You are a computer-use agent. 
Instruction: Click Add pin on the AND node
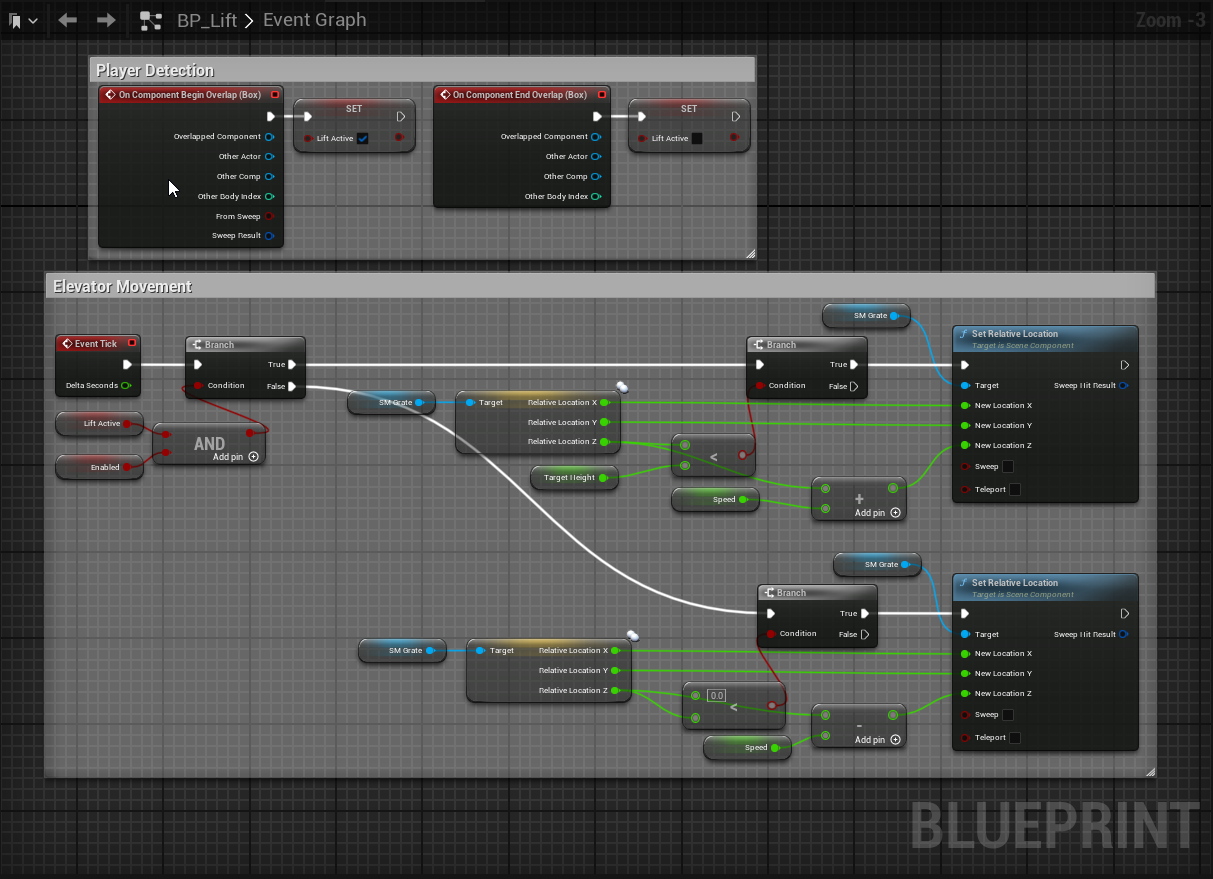(x=236, y=456)
